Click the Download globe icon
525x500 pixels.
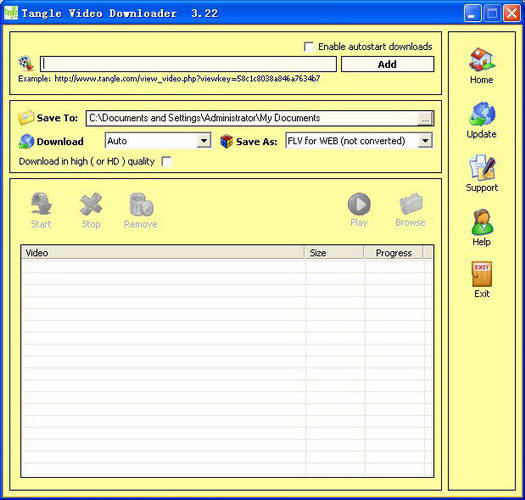click(x=26, y=141)
